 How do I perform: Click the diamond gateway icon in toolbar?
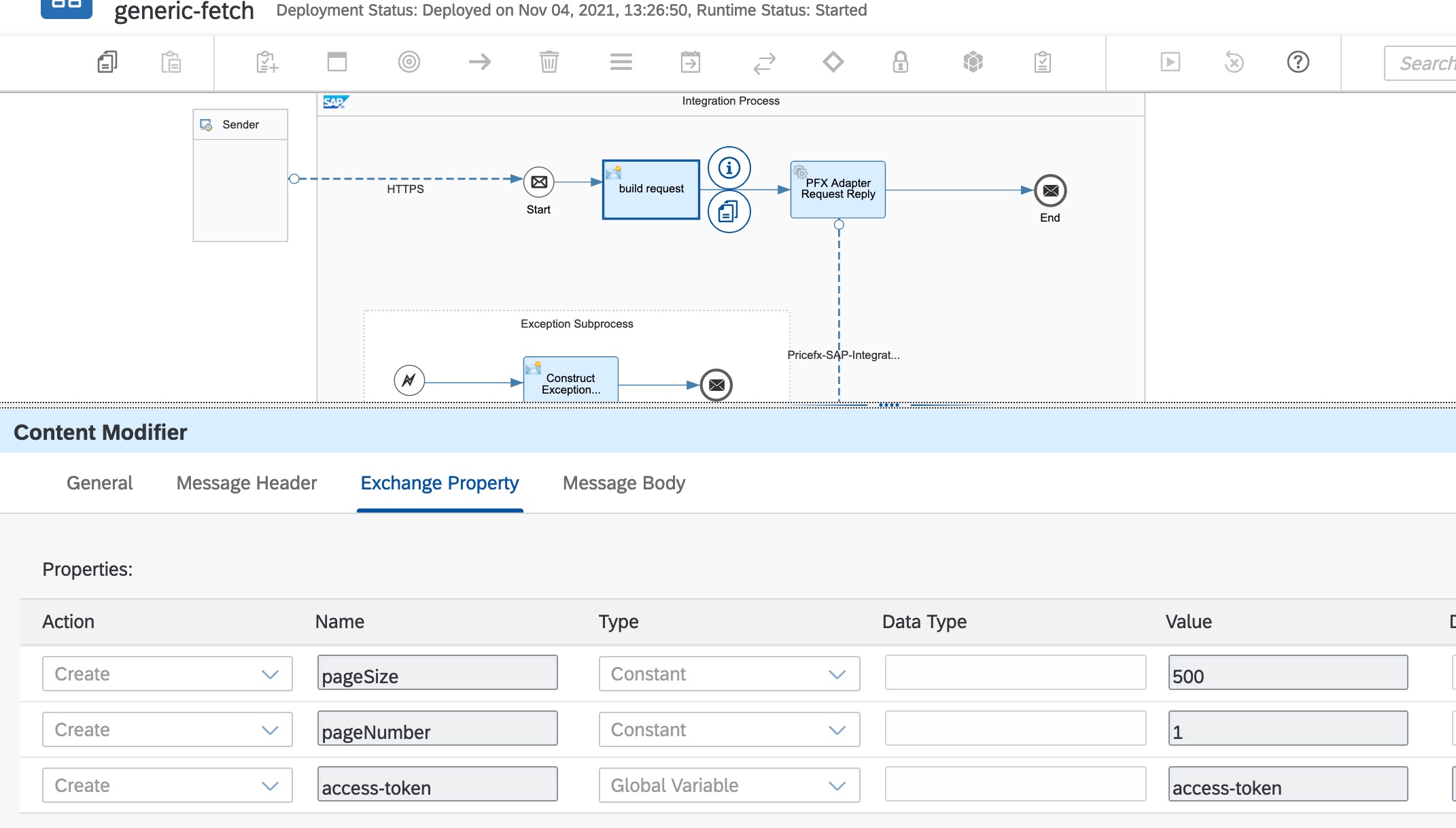tap(833, 63)
